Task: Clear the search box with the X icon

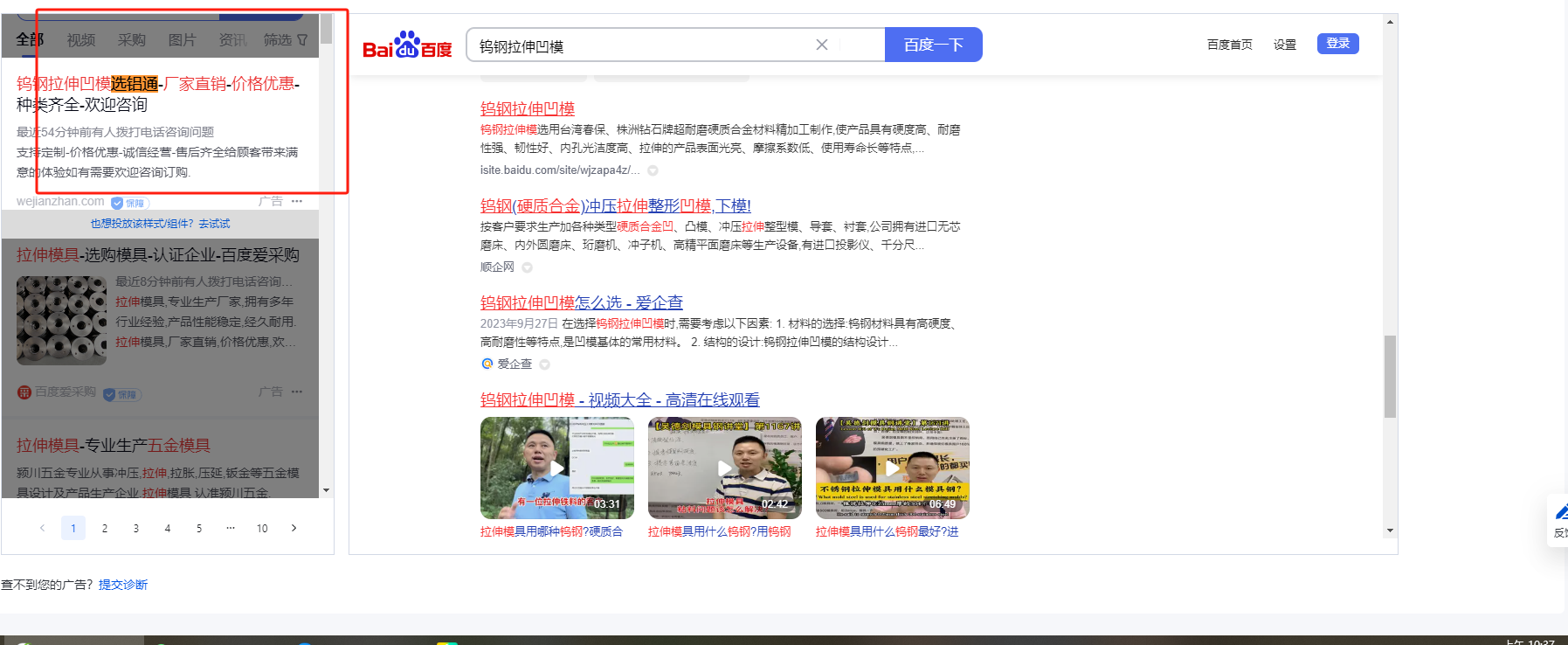Action: click(x=822, y=45)
